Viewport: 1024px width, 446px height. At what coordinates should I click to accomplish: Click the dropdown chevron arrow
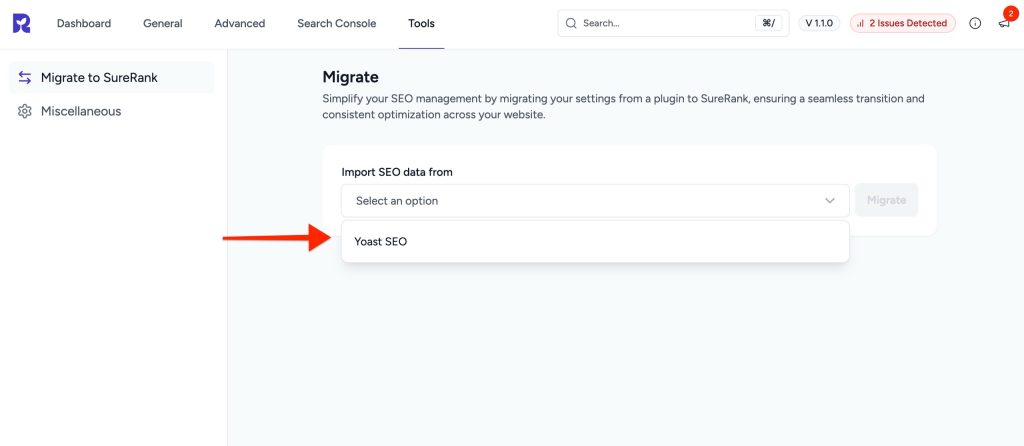pos(829,200)
